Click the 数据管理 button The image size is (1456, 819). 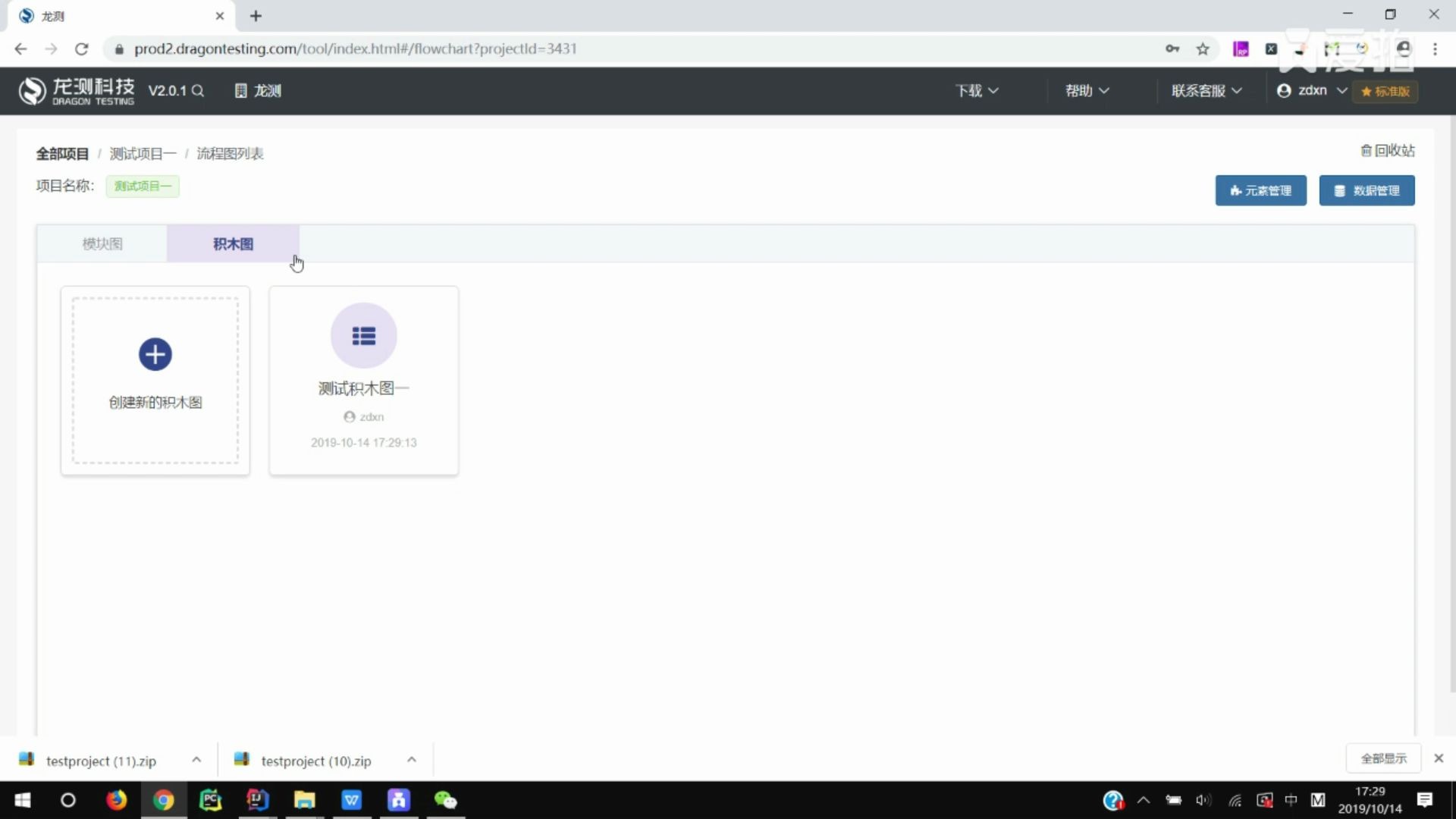1367,190
